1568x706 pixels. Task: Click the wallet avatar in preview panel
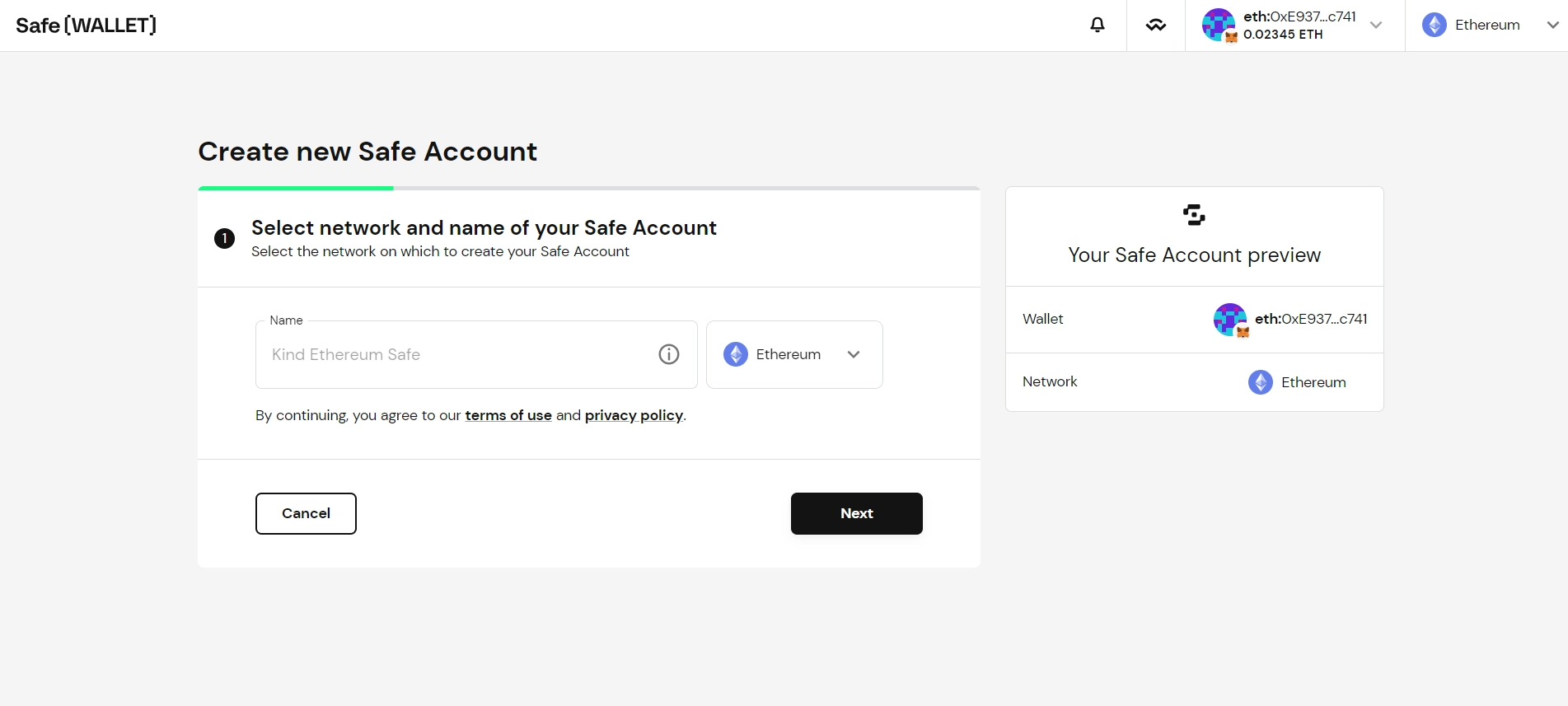1230,320
